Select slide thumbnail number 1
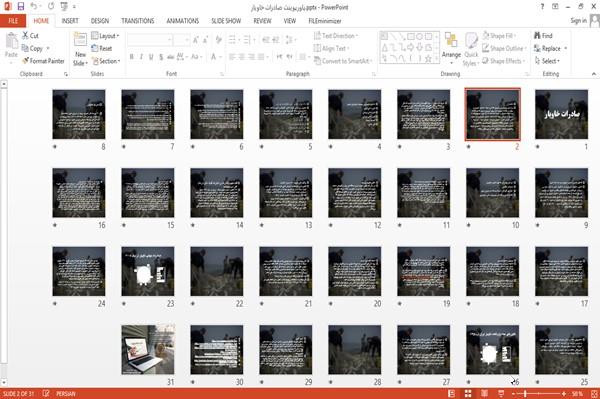 (561, 114)
